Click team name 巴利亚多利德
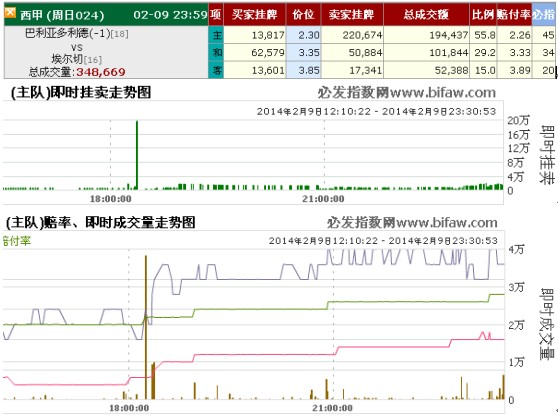 pyautogui.click(x=57, y=33)
